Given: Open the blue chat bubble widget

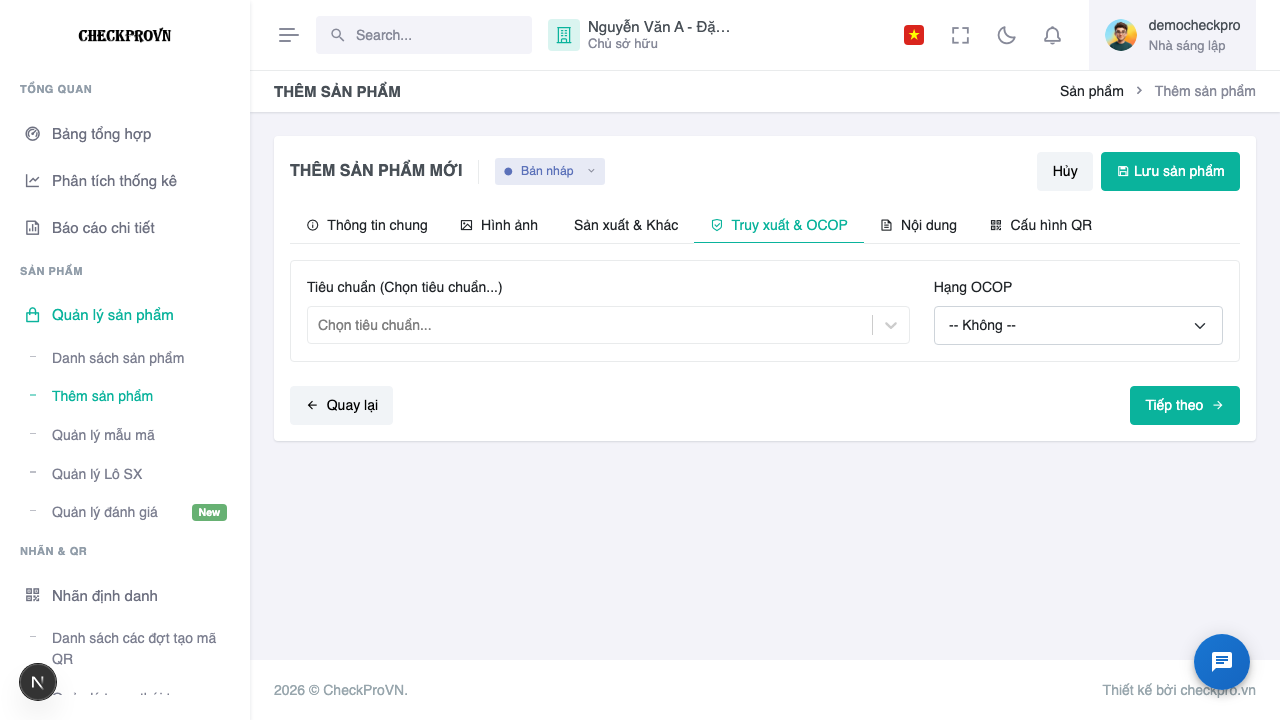Looking at the screenshot, I should coord(1222,662).
